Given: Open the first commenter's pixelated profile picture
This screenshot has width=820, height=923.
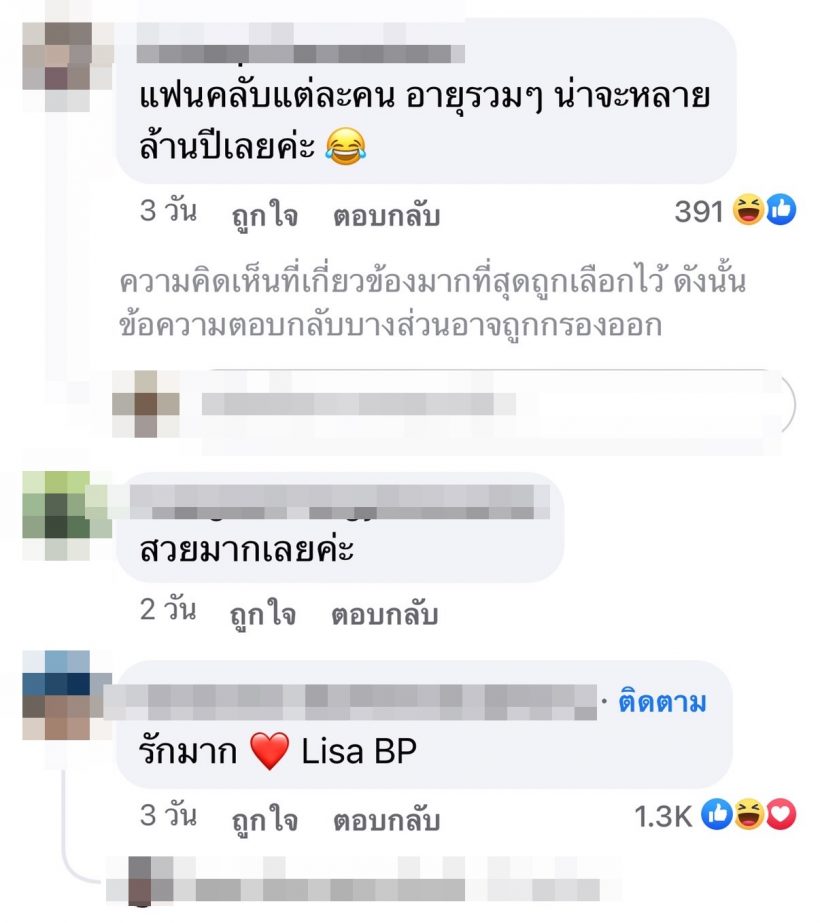Looking at the screenshot, I should (68, 67).
